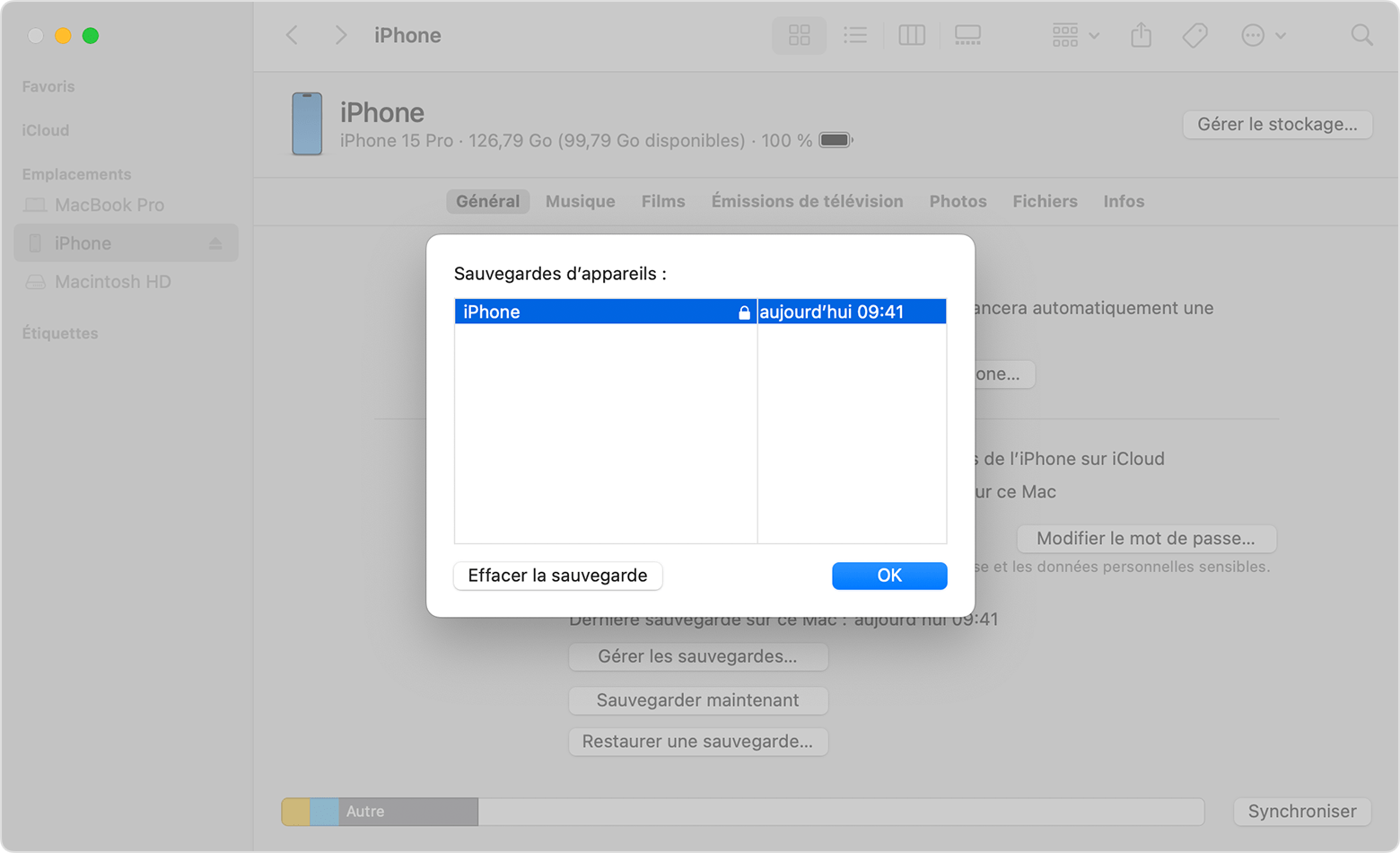
Task: Switch to the Général tab
Action: coord(487,201)
